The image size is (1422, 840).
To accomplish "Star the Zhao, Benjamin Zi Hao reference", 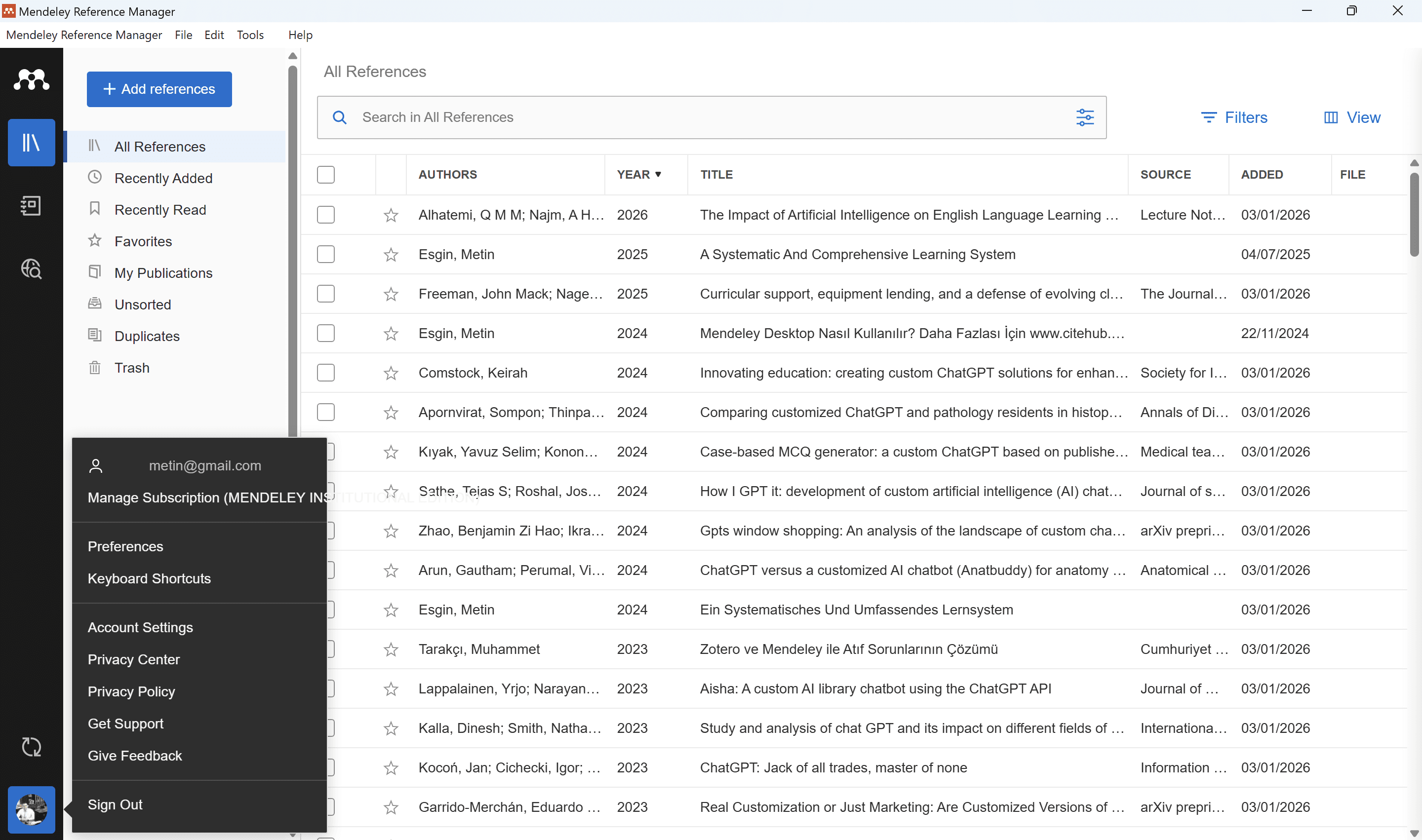I will [x=391, y=531].
